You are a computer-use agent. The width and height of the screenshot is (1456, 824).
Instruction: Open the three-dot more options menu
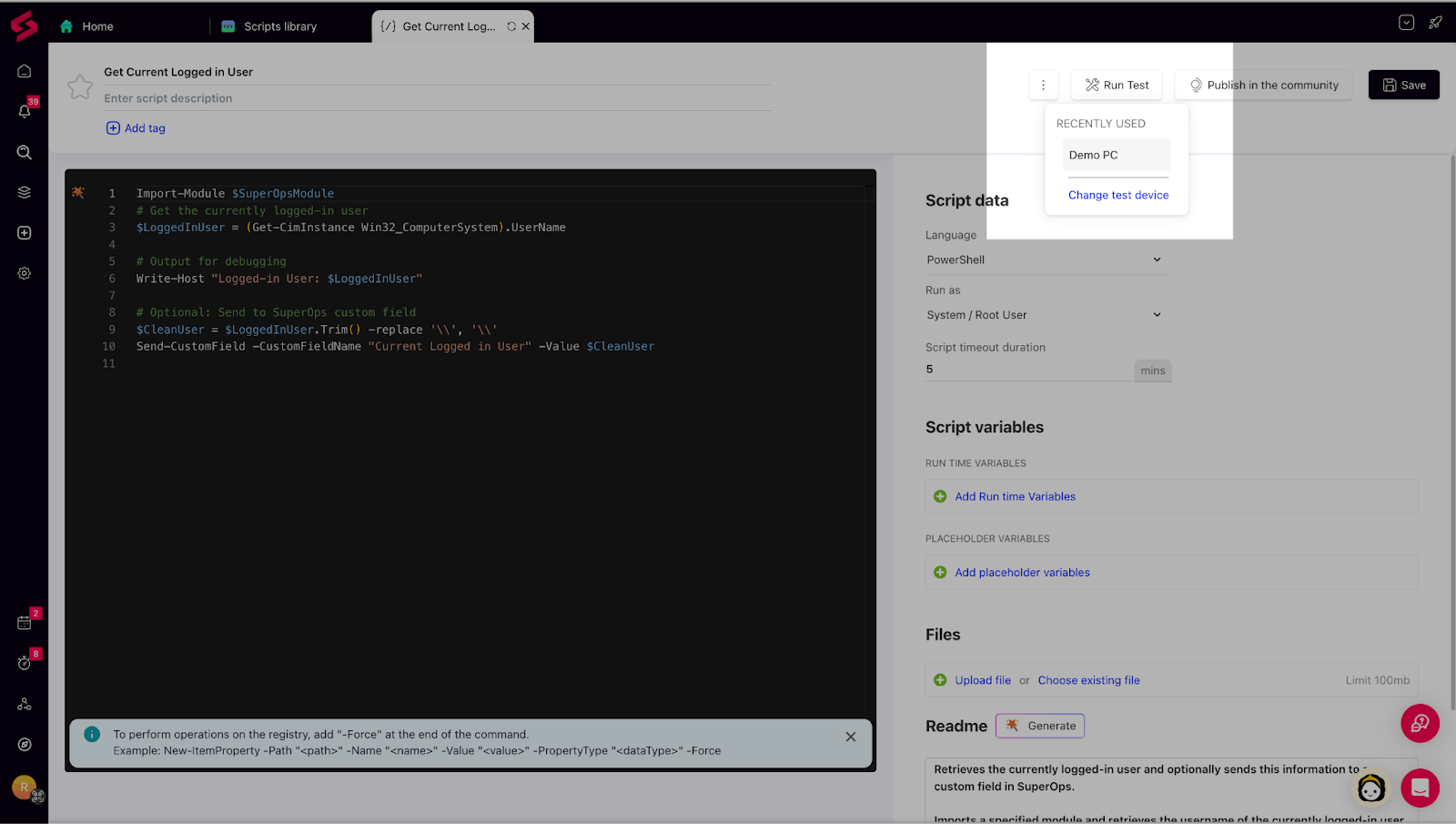click(1043, 85)
